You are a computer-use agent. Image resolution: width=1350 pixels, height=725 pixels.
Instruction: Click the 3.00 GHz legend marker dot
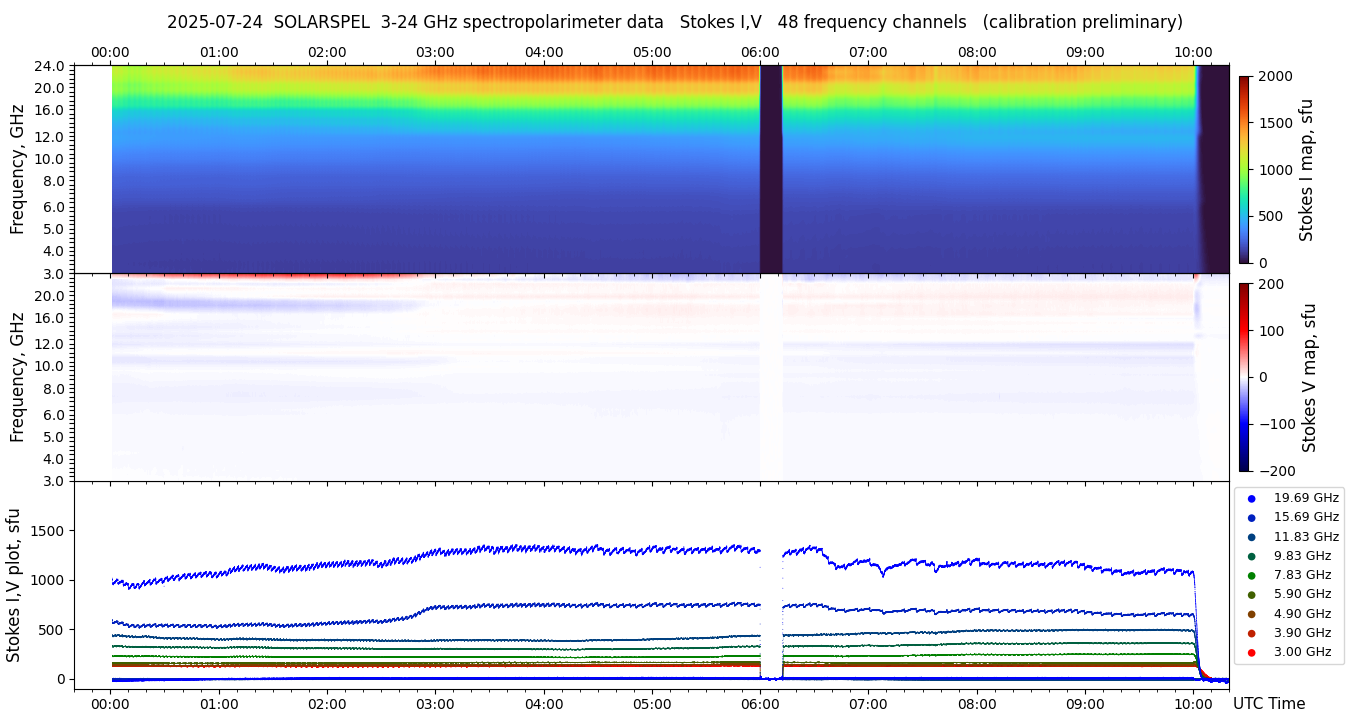pos(1251,653)
